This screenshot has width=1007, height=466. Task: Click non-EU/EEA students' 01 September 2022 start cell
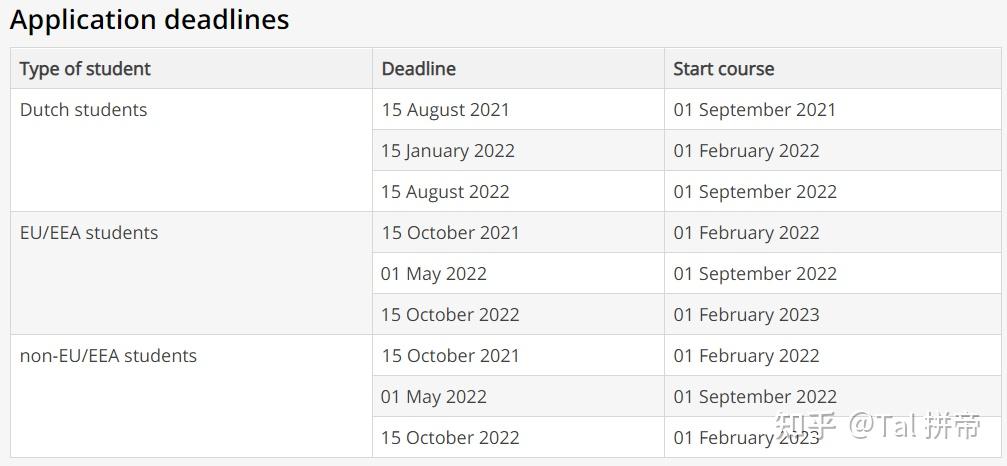[754, 397]
